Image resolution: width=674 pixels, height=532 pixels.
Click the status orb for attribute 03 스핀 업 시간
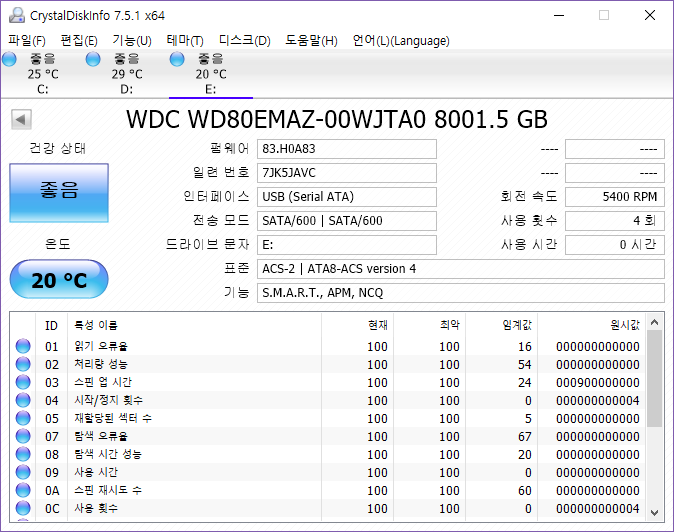[23, 382]
